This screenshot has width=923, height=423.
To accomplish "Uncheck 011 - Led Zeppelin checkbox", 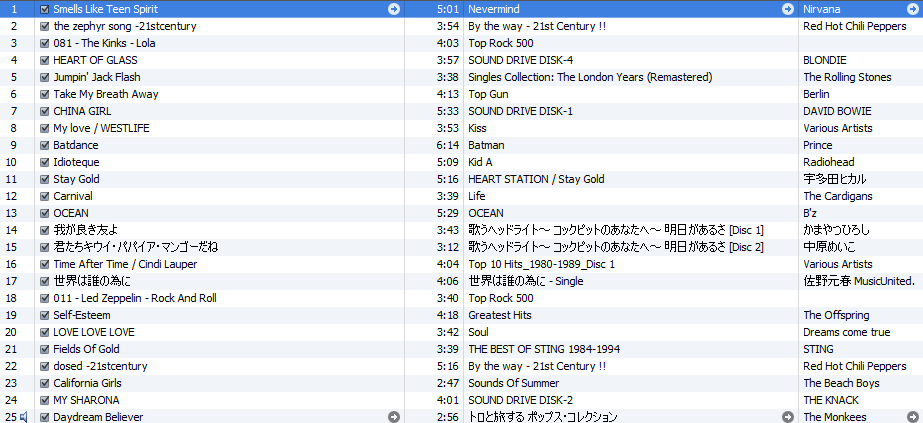I will point(45,298).
